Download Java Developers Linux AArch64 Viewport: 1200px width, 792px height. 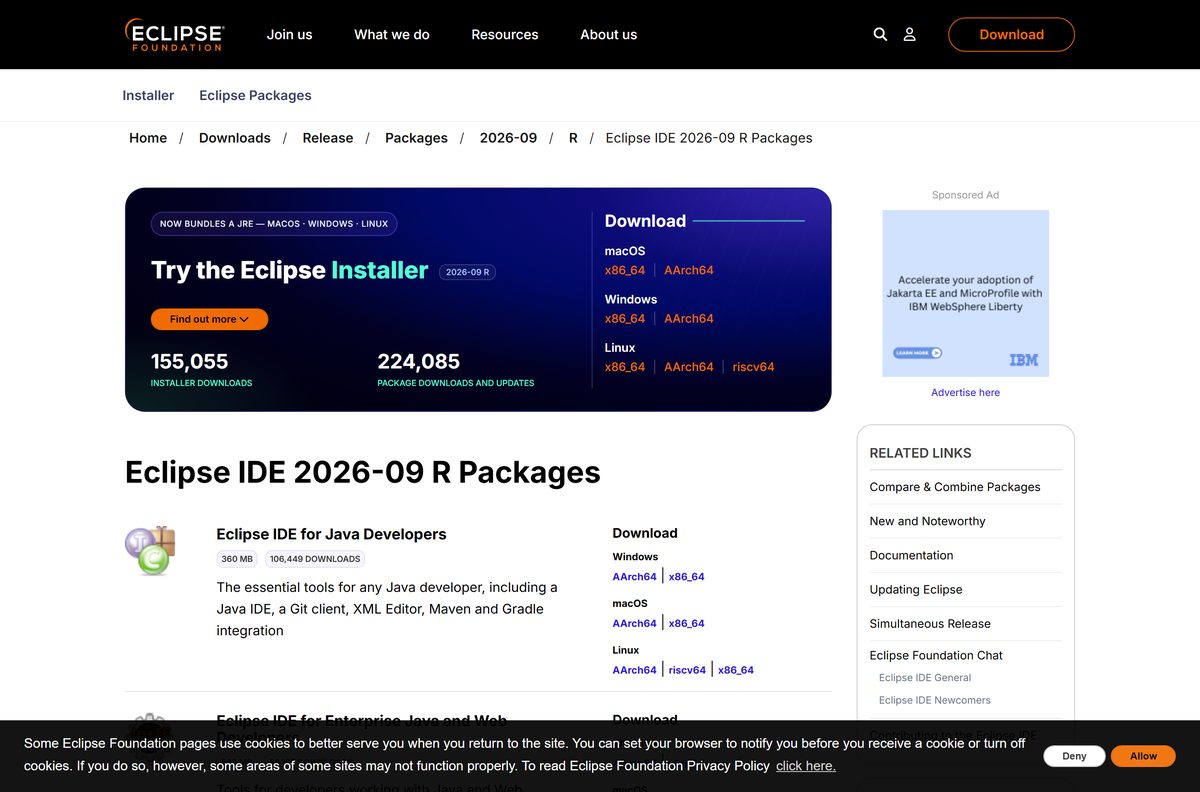click(635, 670)
